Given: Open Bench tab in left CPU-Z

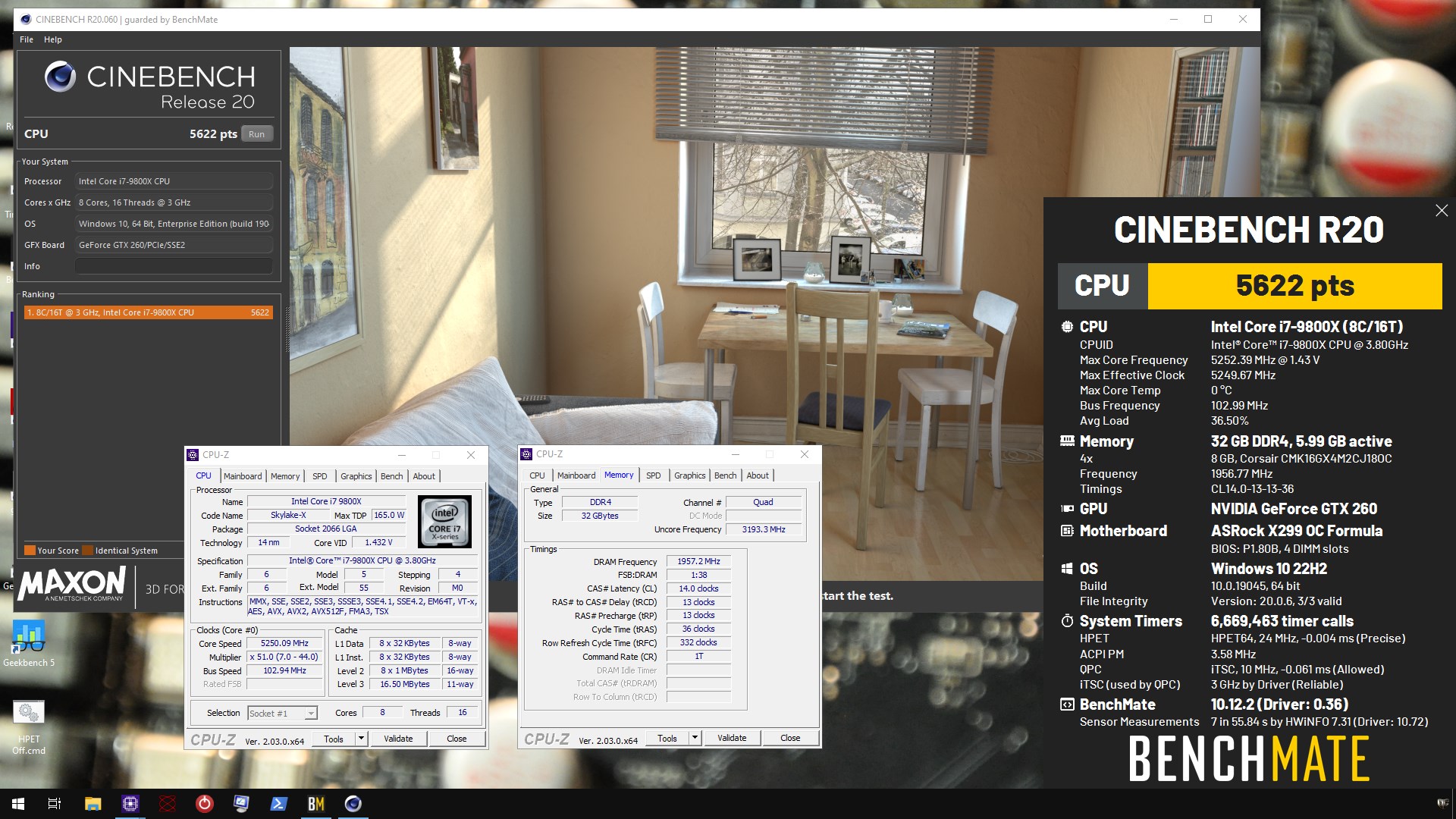Looking at the screenshot, I should 392,476.
